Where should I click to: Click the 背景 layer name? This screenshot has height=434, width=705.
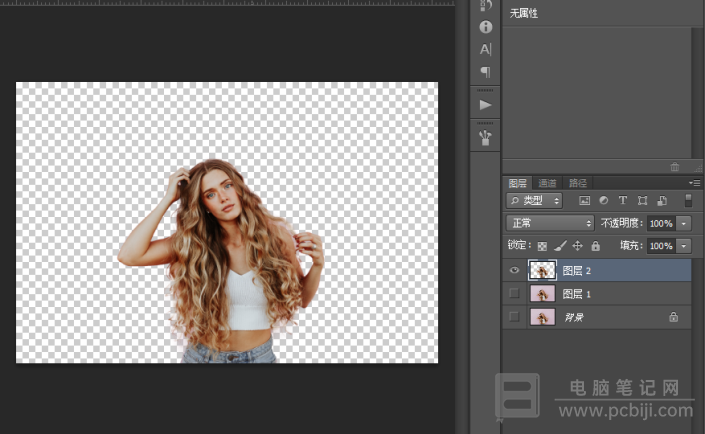click(574, 317)
